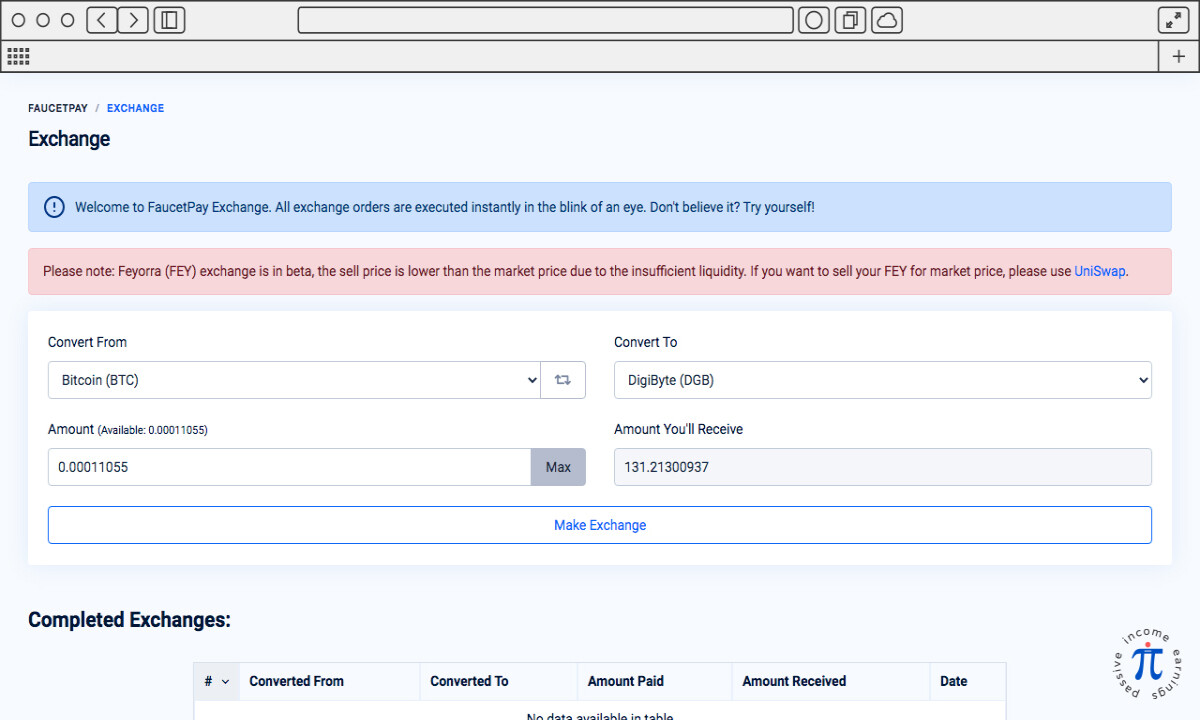Click the browser back arrow button

(x=102, y=20)
